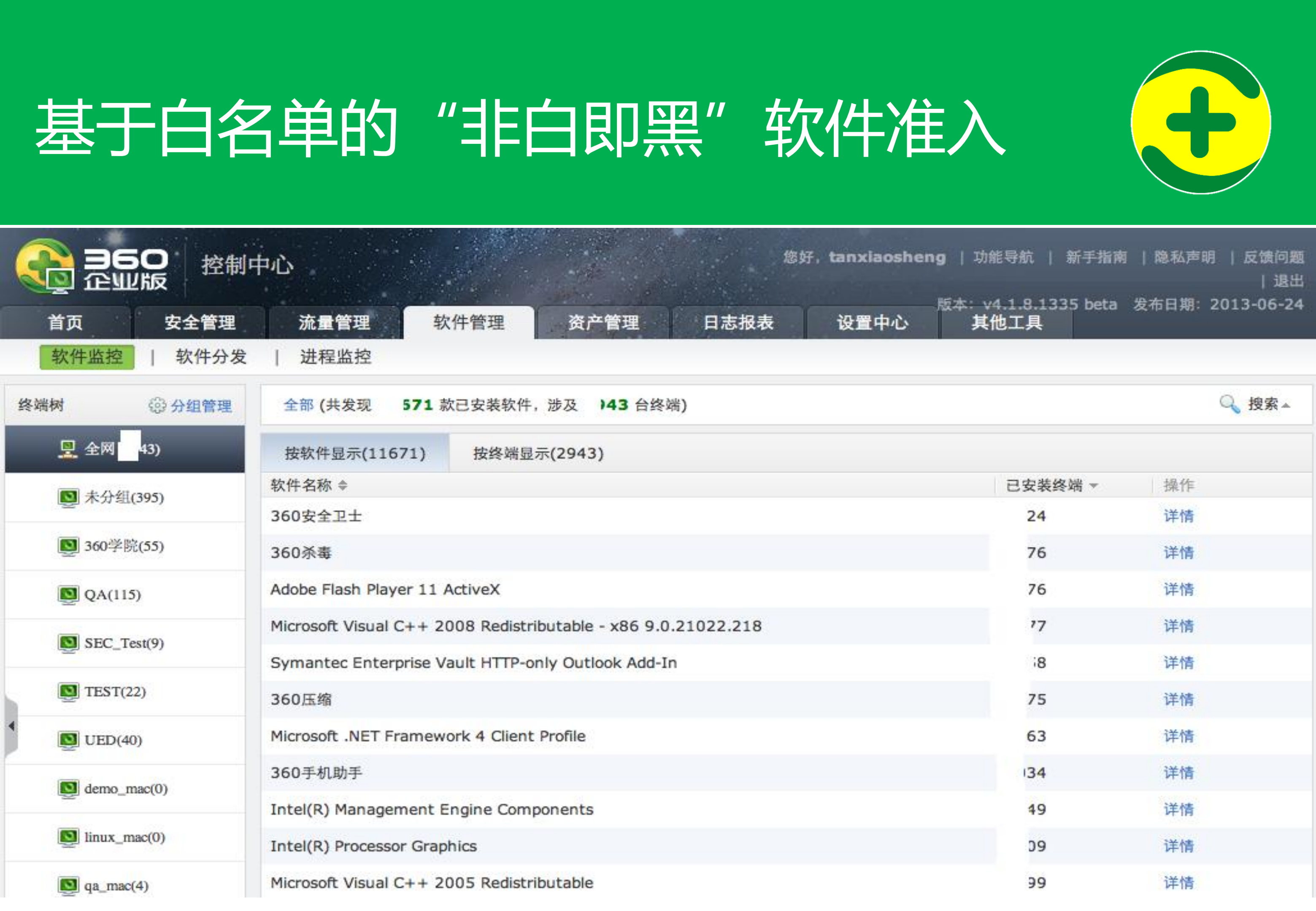Switch to the 按终端显示(2943) tab
The height and width of the screenshot is (911, 1316).
coord(538,453)
